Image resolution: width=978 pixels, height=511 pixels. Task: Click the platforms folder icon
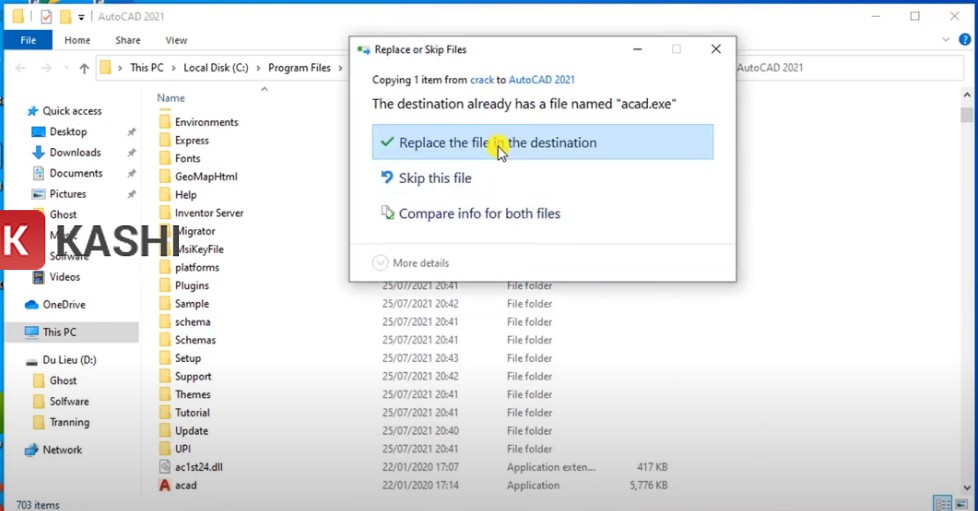(165, 267)
